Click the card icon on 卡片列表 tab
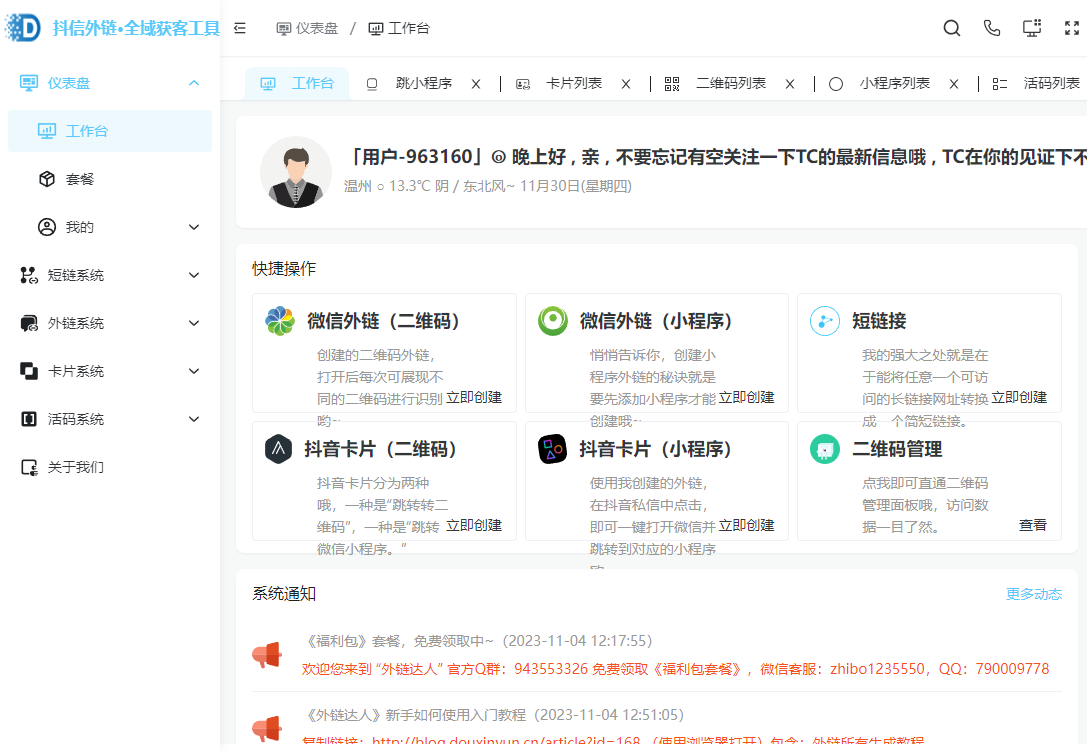 [523, 84]
